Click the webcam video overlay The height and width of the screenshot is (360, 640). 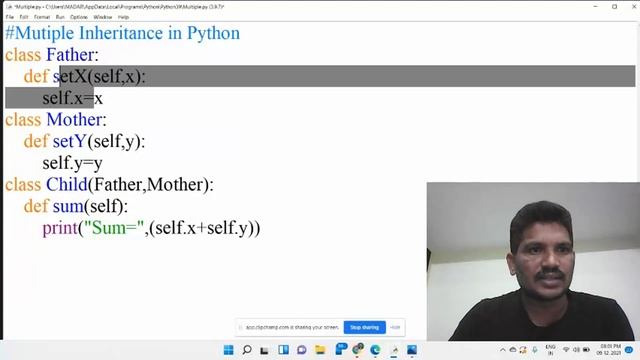pos(533,261)
